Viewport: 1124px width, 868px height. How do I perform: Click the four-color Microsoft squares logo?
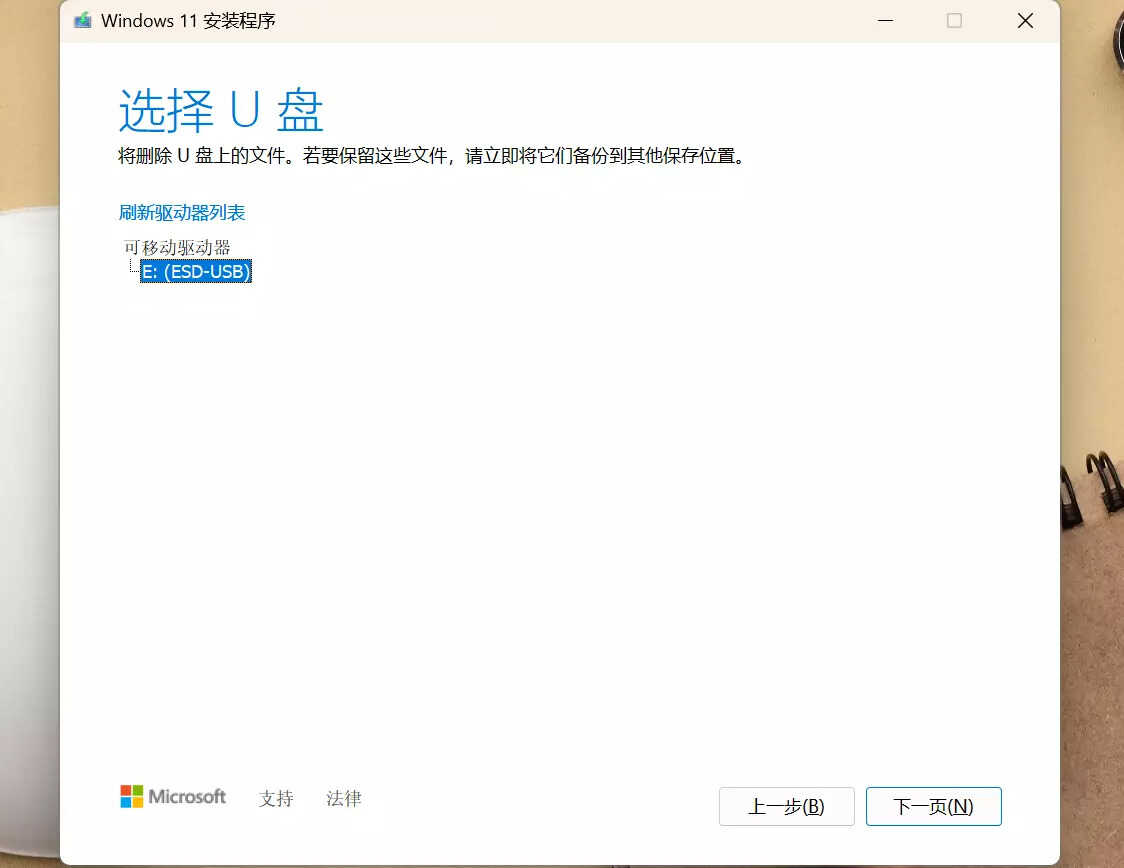[132, 796]
